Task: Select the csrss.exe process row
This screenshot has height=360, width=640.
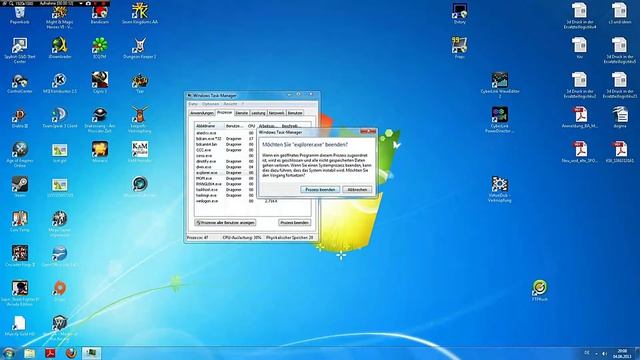Action: pos(226,156)
